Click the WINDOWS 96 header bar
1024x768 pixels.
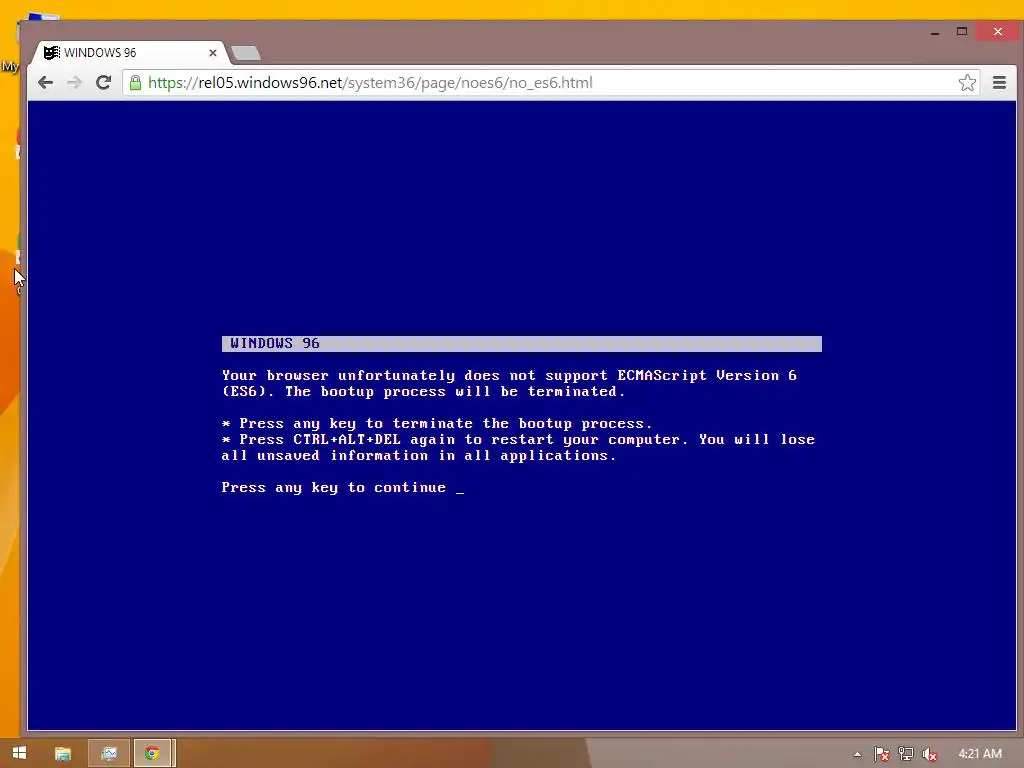(x=521, y=344)
